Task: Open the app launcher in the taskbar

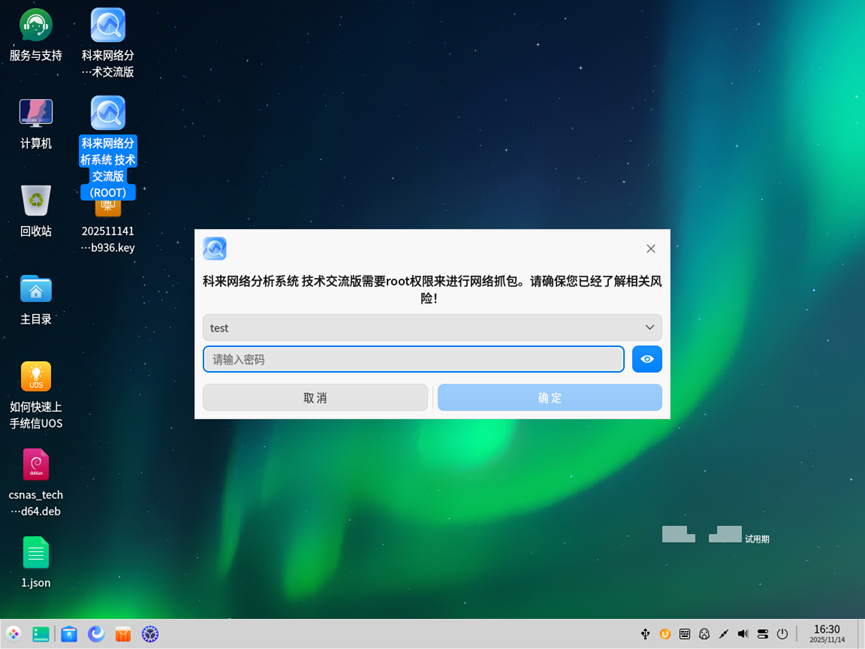Action: pos(12,633)
